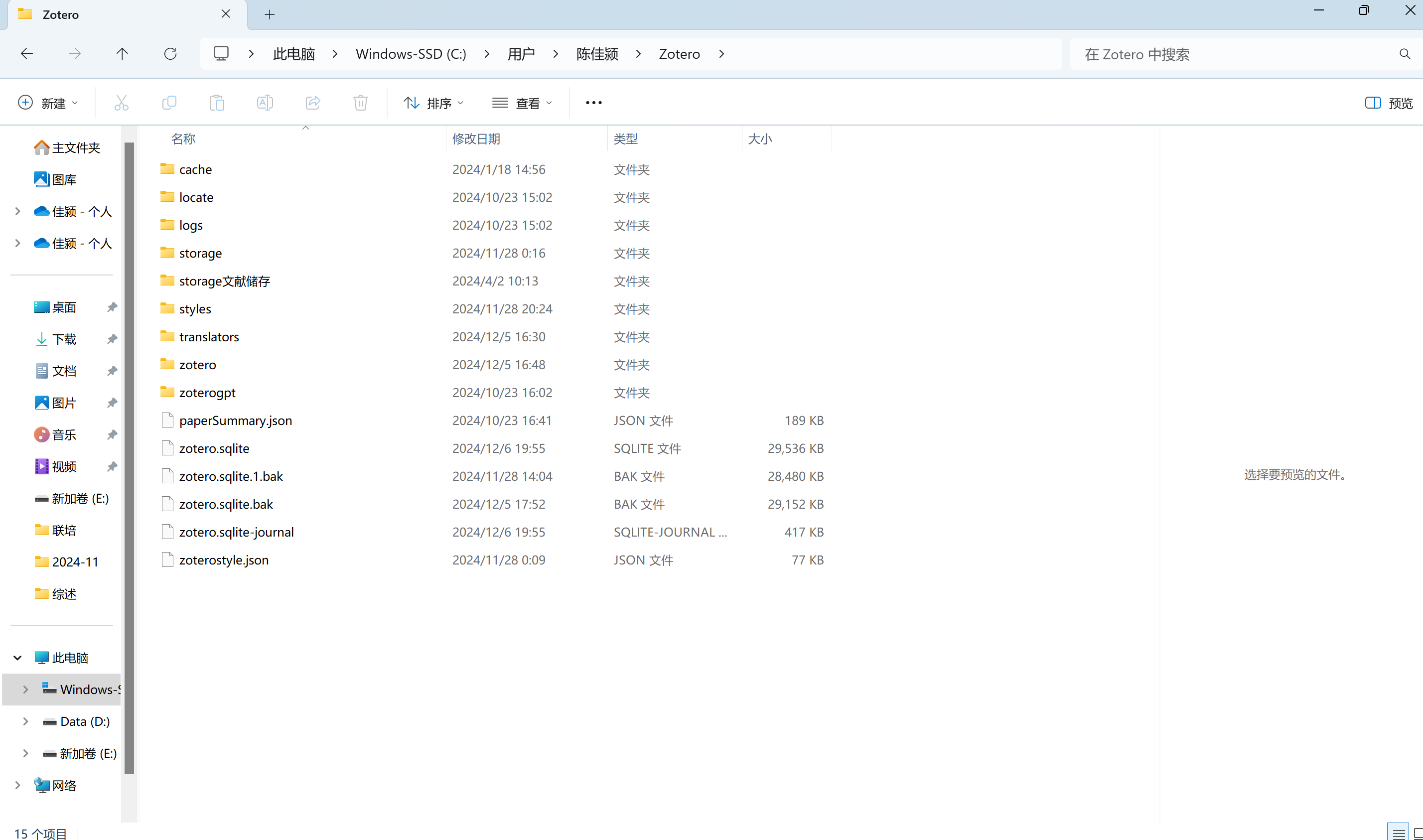The image size is (1423, 840).
Task: Refresh the current folder view
Action: click(170, 54)
